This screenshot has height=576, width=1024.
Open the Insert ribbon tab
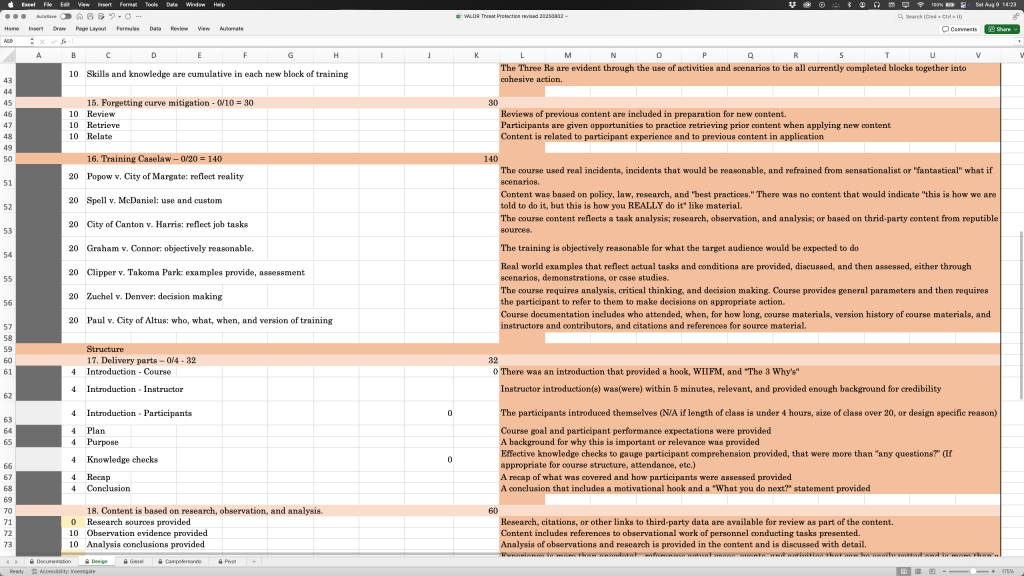click(36, 29)
